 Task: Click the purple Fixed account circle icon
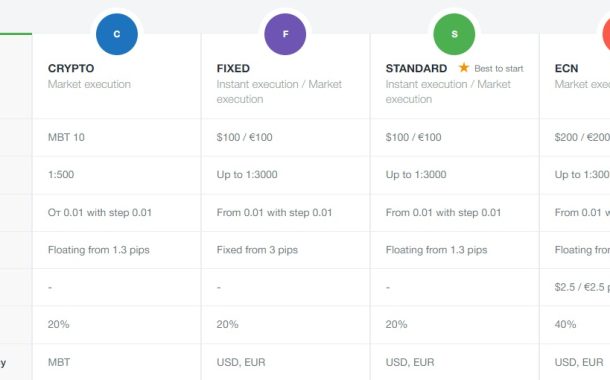285,34
